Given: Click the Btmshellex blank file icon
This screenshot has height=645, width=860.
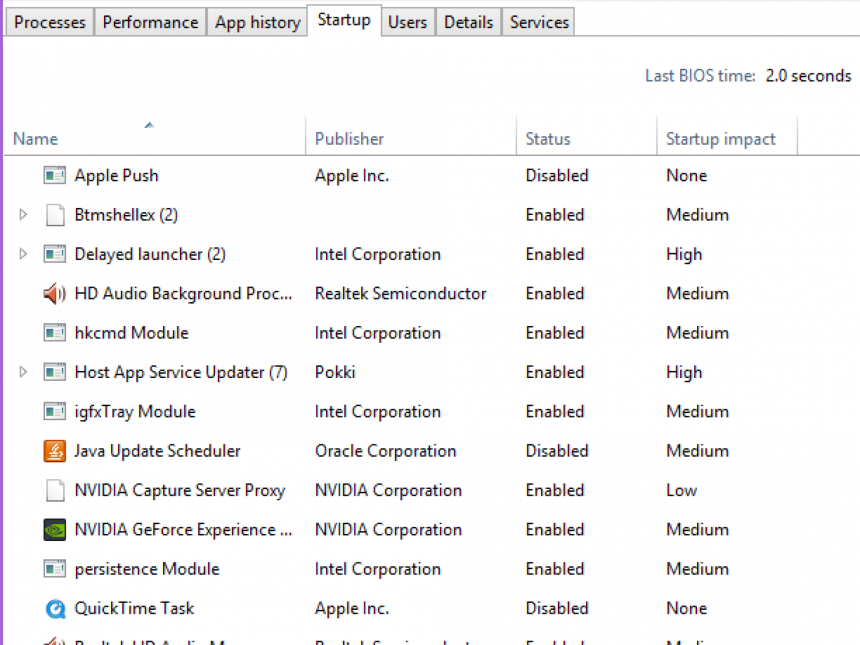Looking at the screenshot, I should (x=55, y=215).
